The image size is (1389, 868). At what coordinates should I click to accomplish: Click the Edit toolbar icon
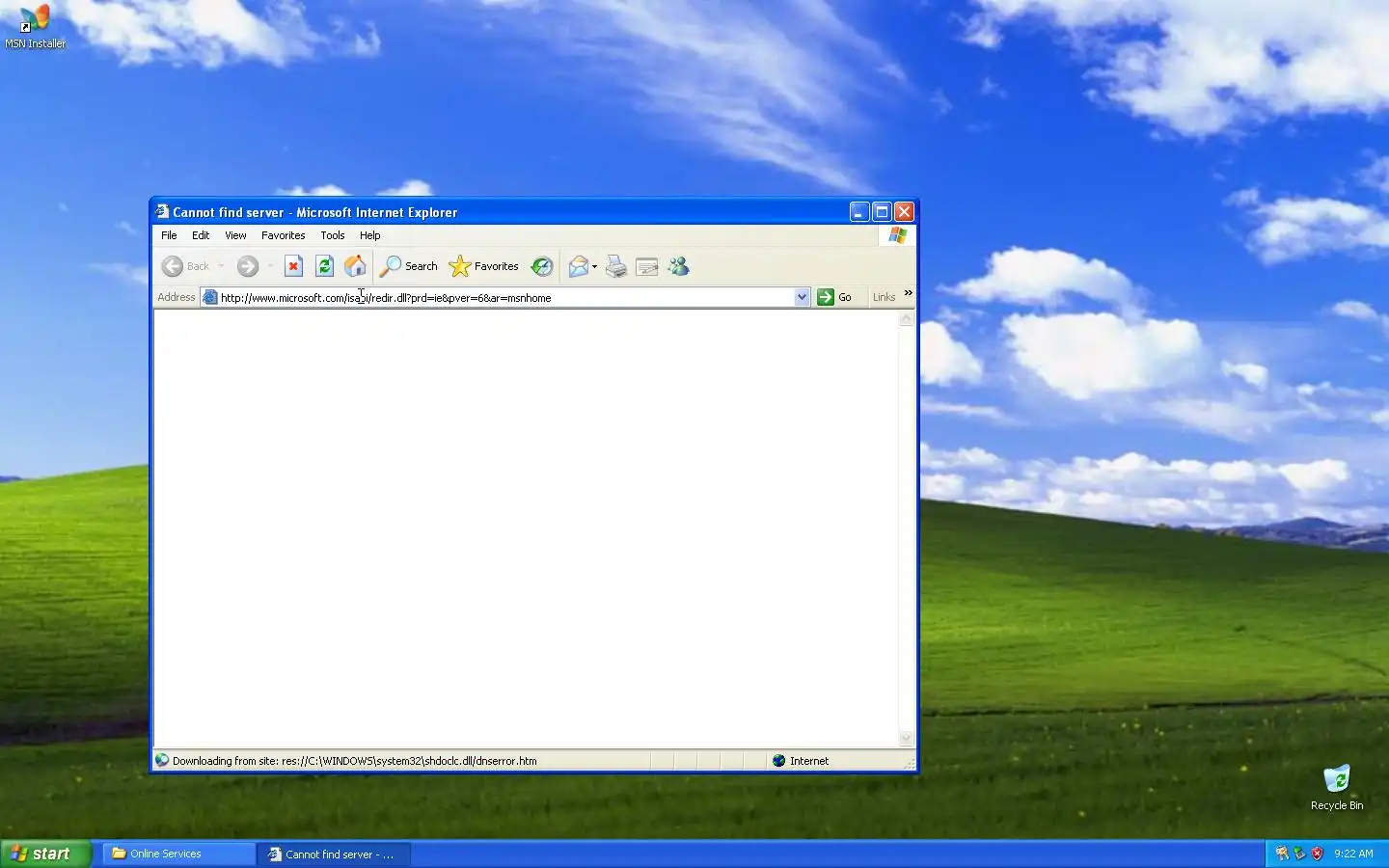(647, 266)
